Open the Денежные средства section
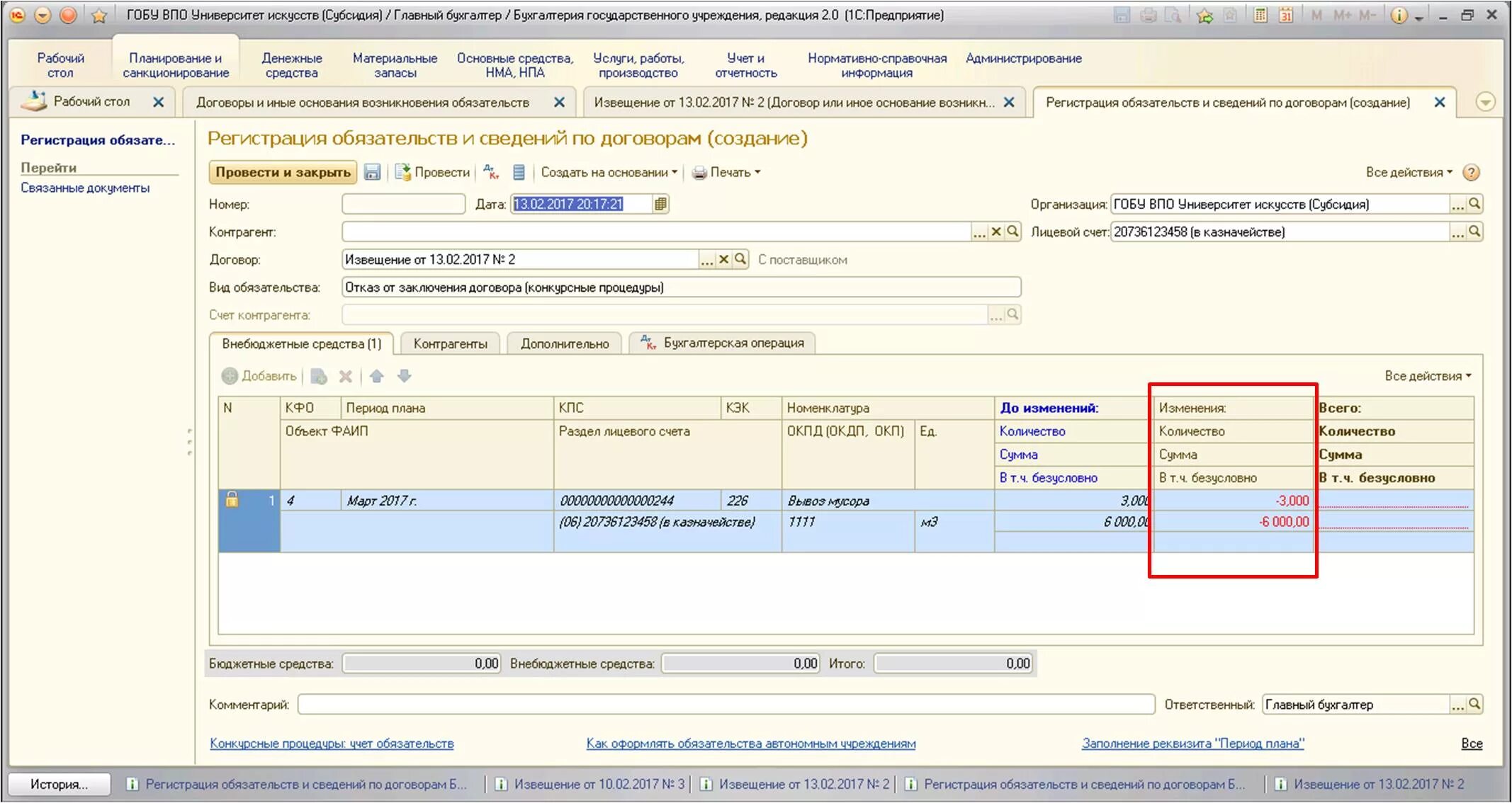 coord(291,65)
